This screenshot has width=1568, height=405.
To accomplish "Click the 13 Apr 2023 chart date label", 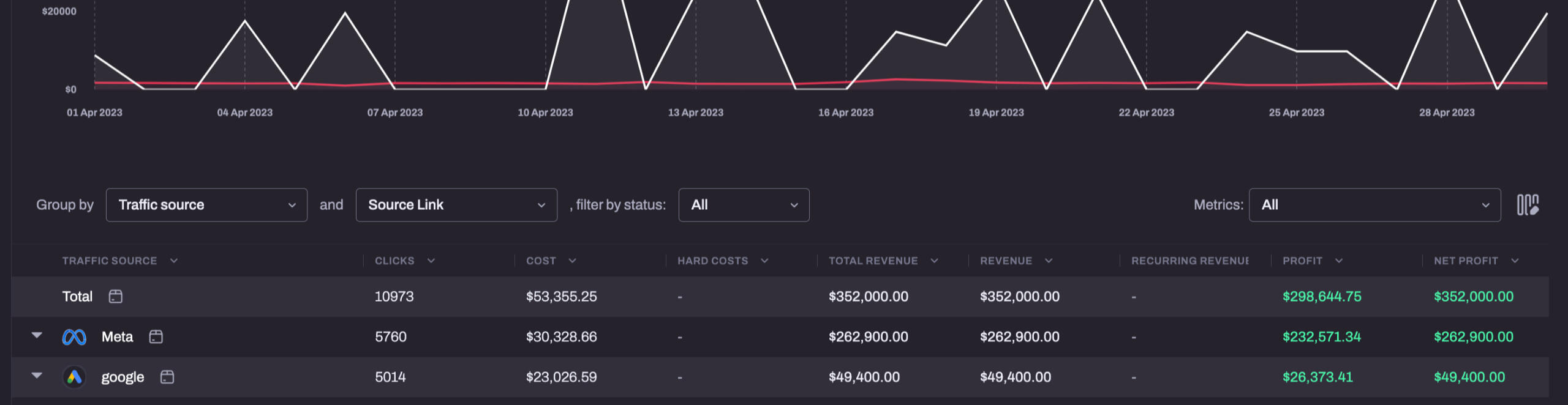I will [x=695, y=113].
